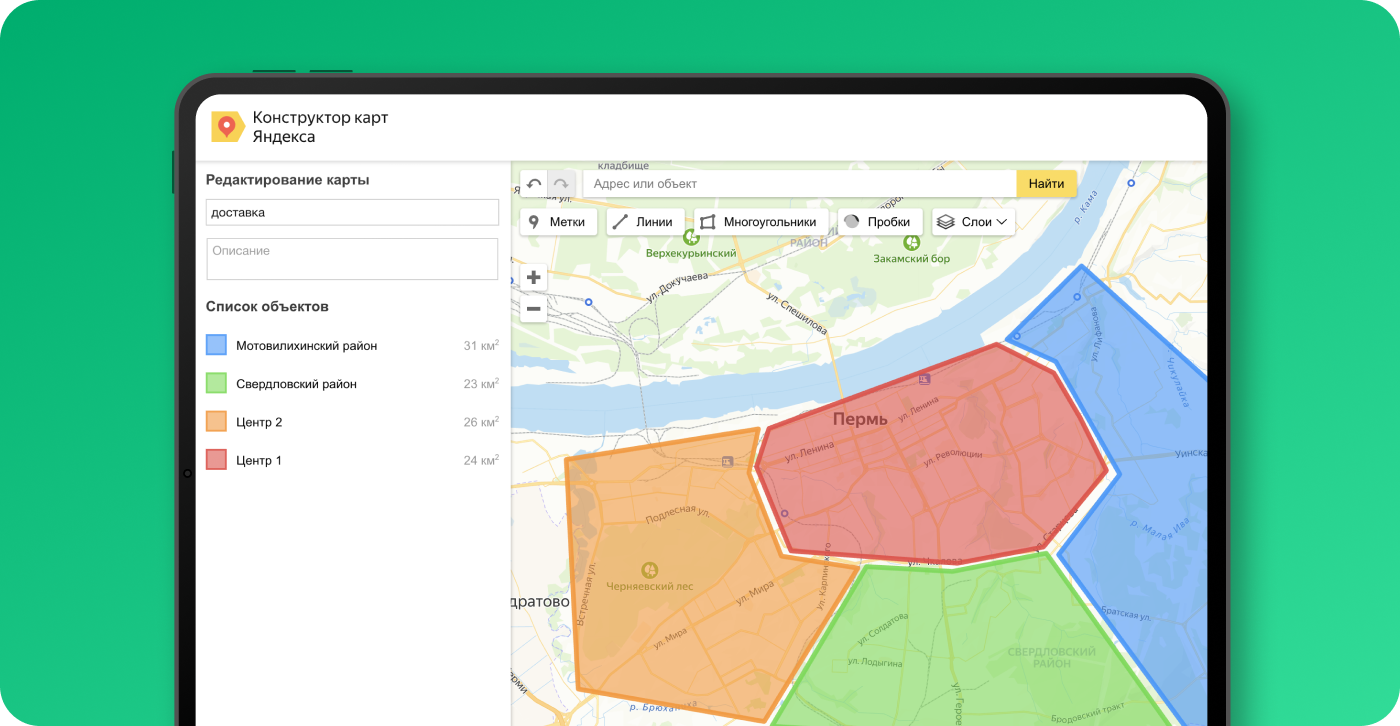Click the Верхнекурьинский park icon

tap(690, 237)
